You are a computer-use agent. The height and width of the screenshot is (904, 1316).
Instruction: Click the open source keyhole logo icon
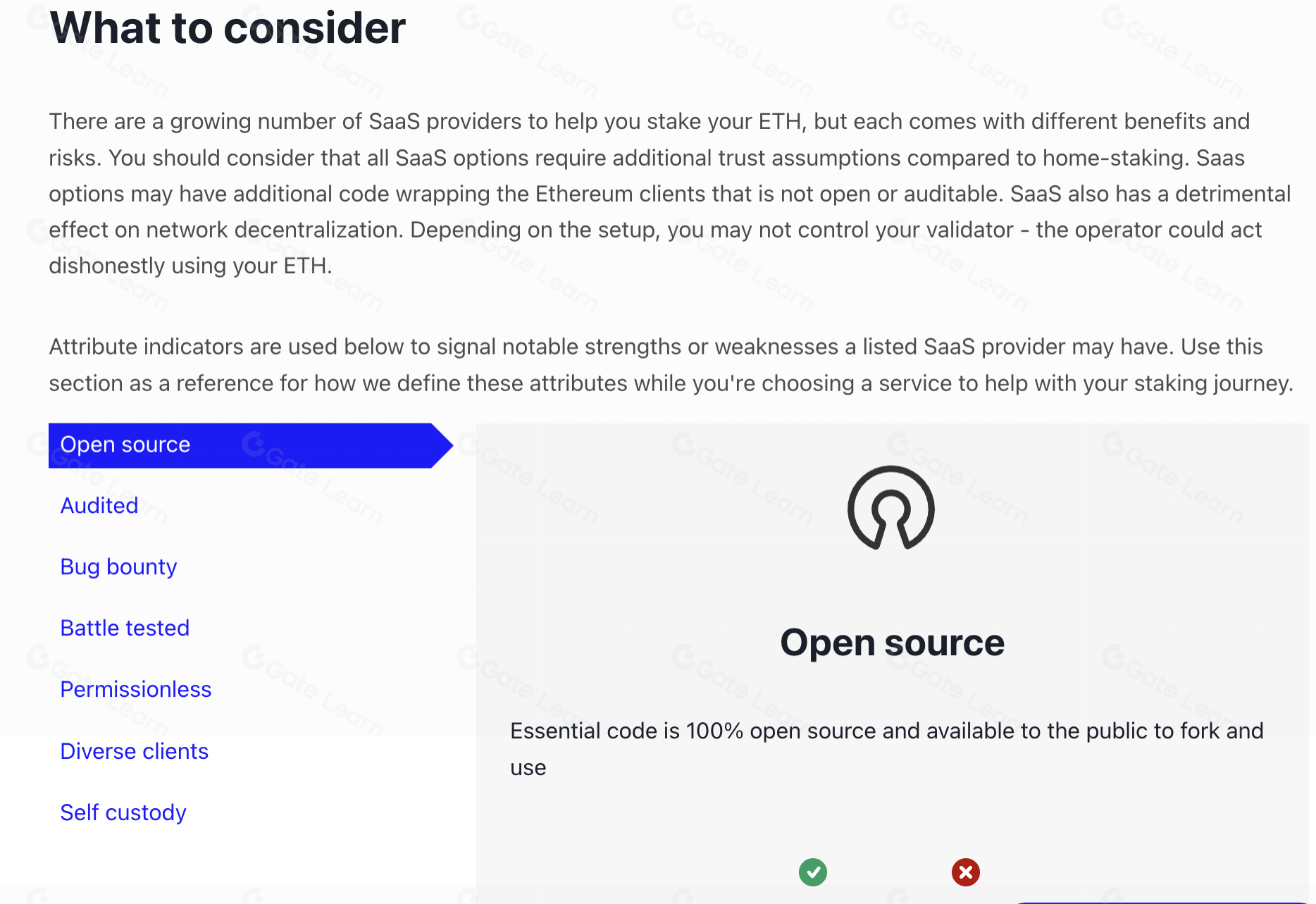[891, 508]
